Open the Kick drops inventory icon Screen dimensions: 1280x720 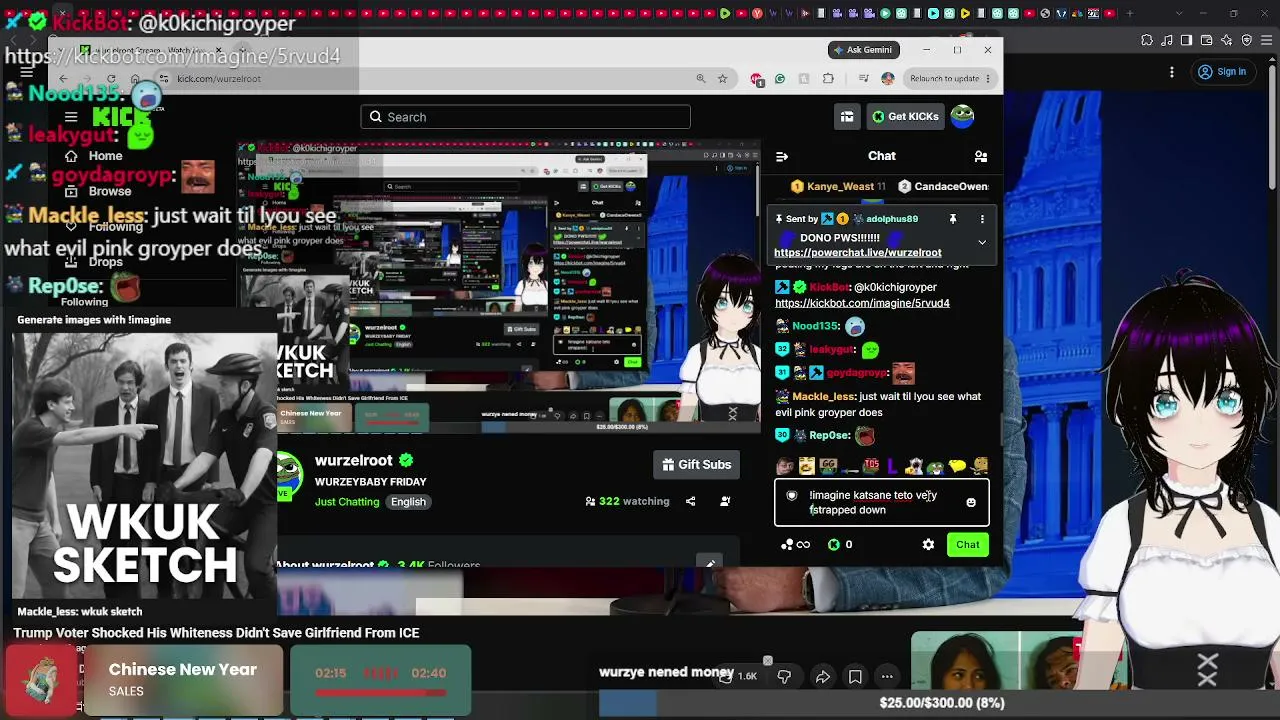[847, 116]
